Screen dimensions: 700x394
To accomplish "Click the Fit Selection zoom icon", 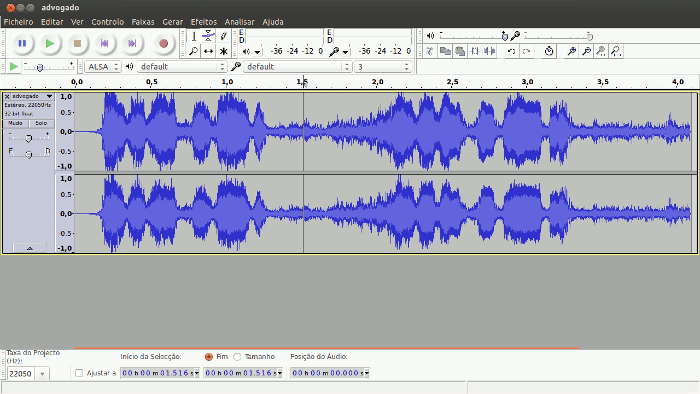I will pos(601,51).
